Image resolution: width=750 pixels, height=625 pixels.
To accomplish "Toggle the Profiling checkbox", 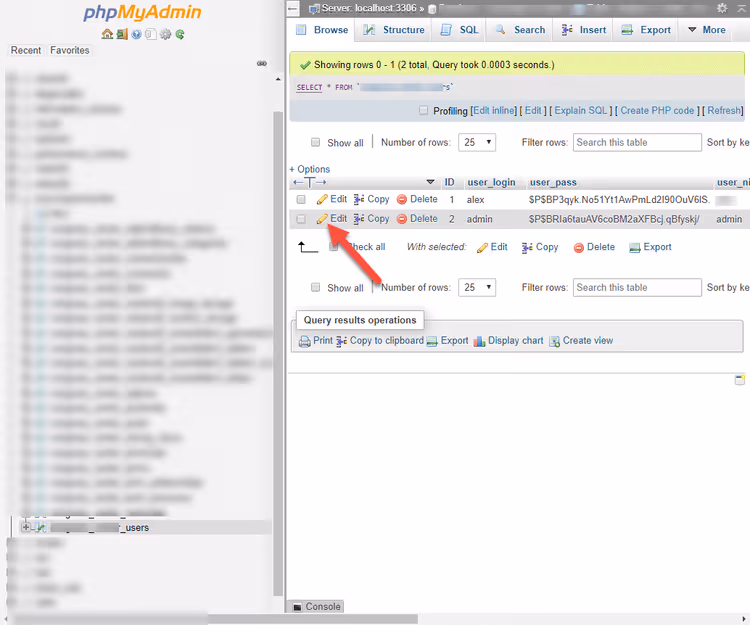I will pyautogui.click(x=423, y=110).
